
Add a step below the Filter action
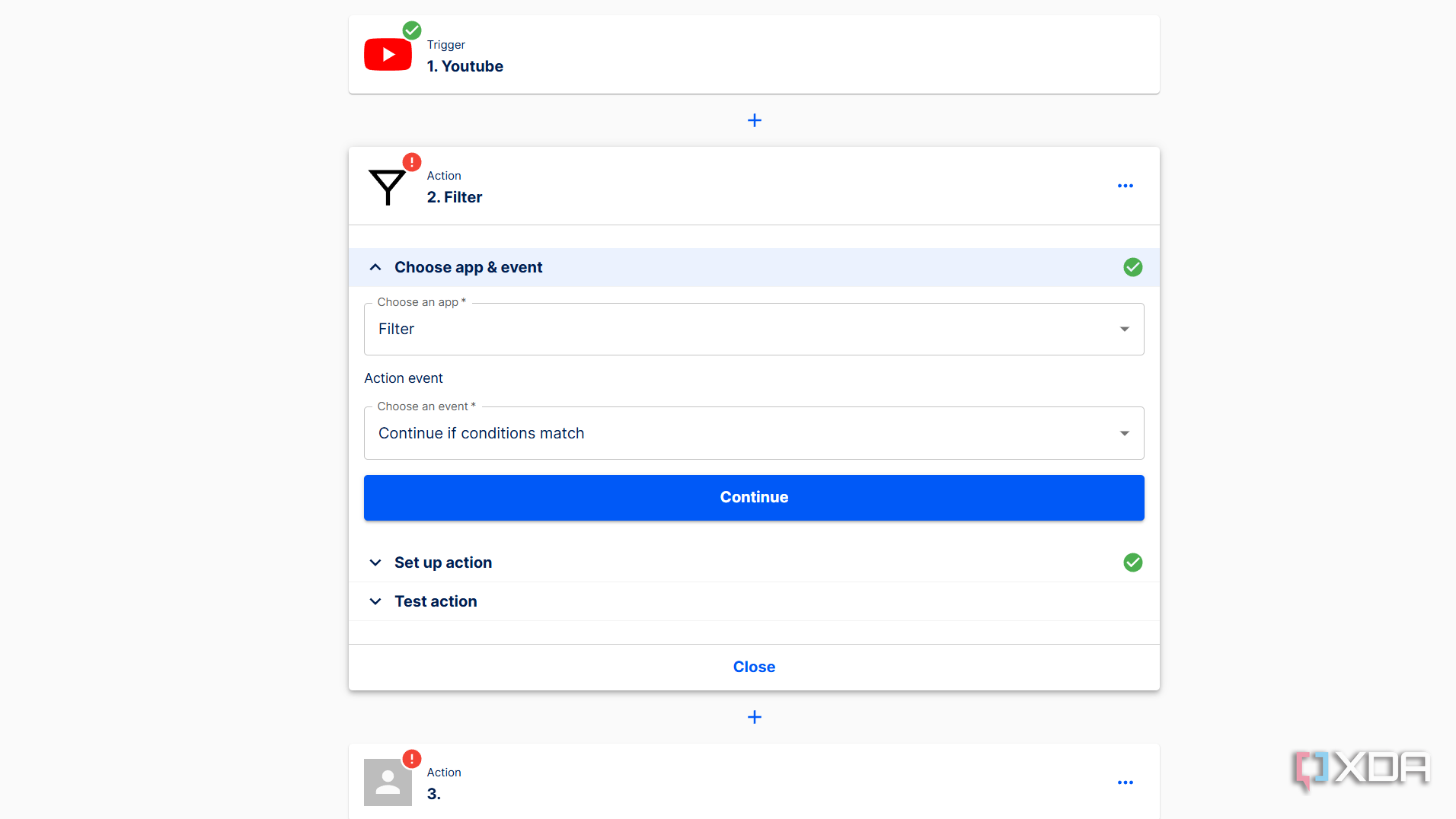tap(754, 717)
